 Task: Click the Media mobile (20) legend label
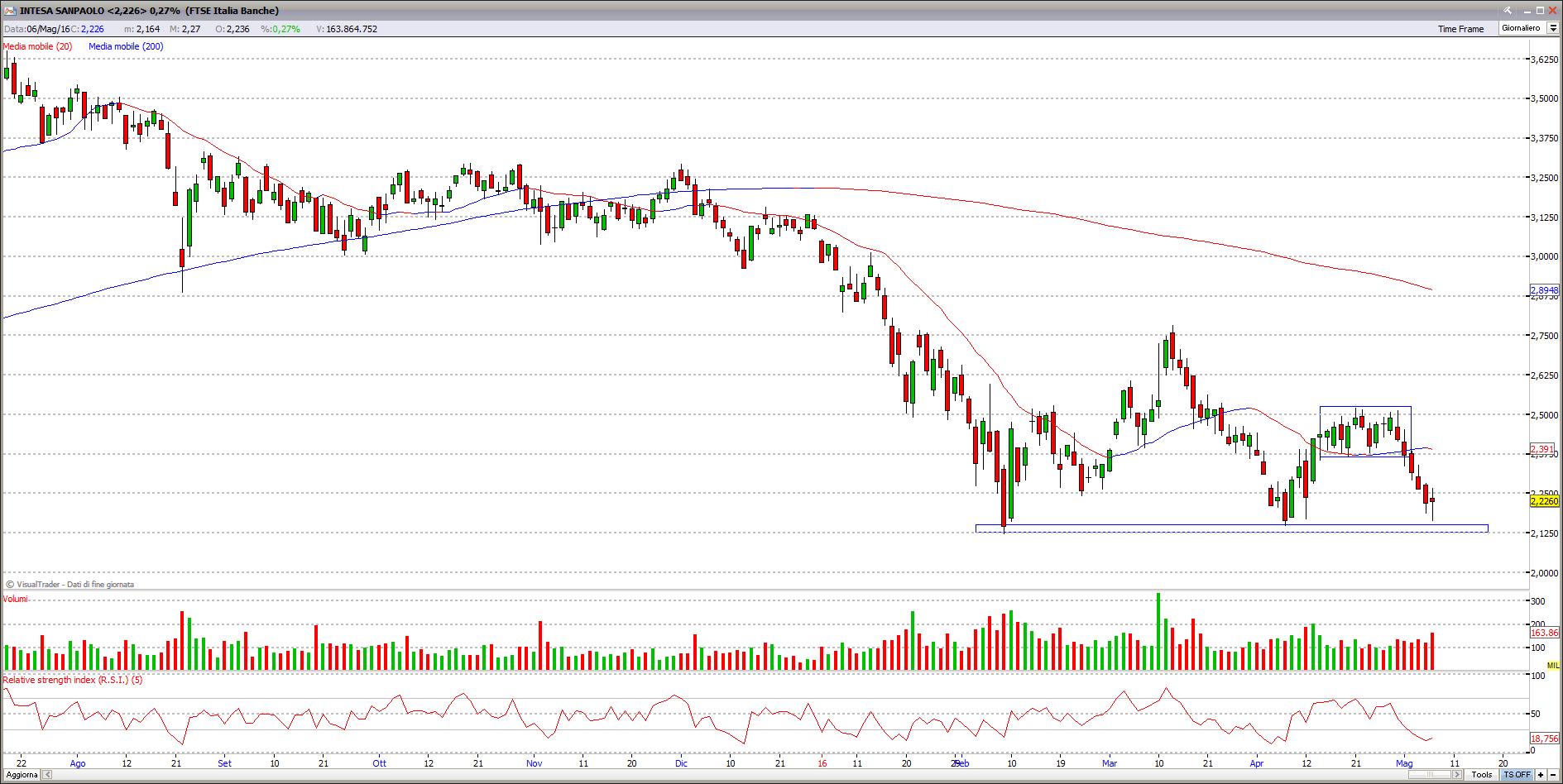click(x=38, y=46)
